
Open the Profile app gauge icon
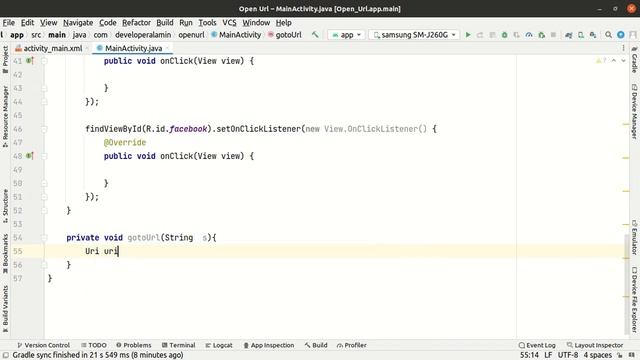[x=529, y=35]
